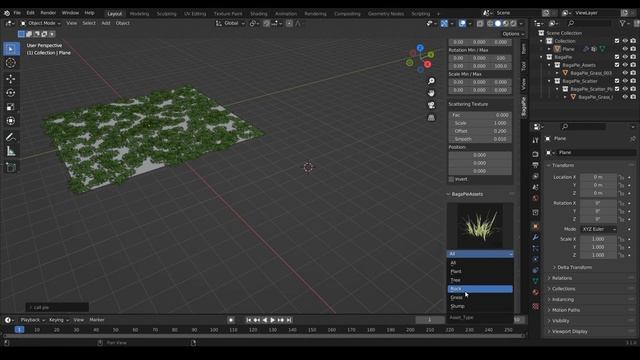Hide BagaPie_Assets collection eye icon
This screenshot has height=360, width=640.
point(625,65)
